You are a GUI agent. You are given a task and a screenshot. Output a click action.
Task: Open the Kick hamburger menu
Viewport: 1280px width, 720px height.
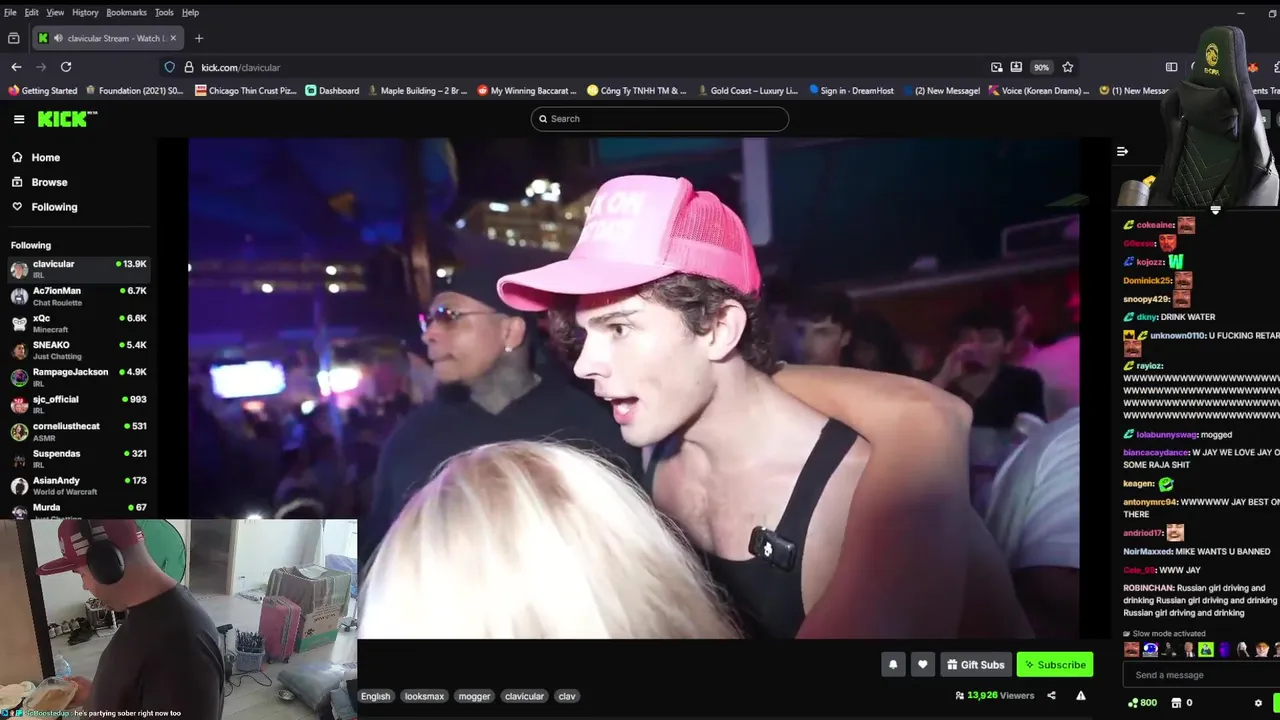tap(19, 119)
